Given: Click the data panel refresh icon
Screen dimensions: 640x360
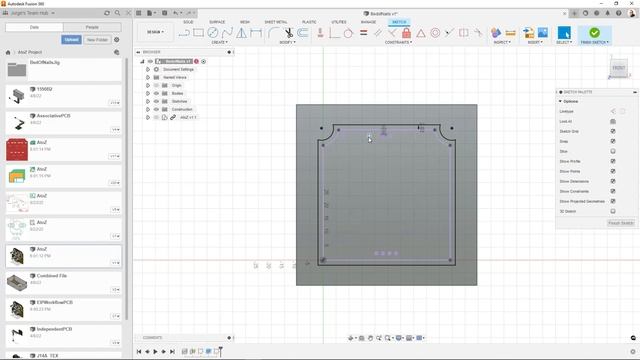Looking at the screenshot, I should pos(107,13).
